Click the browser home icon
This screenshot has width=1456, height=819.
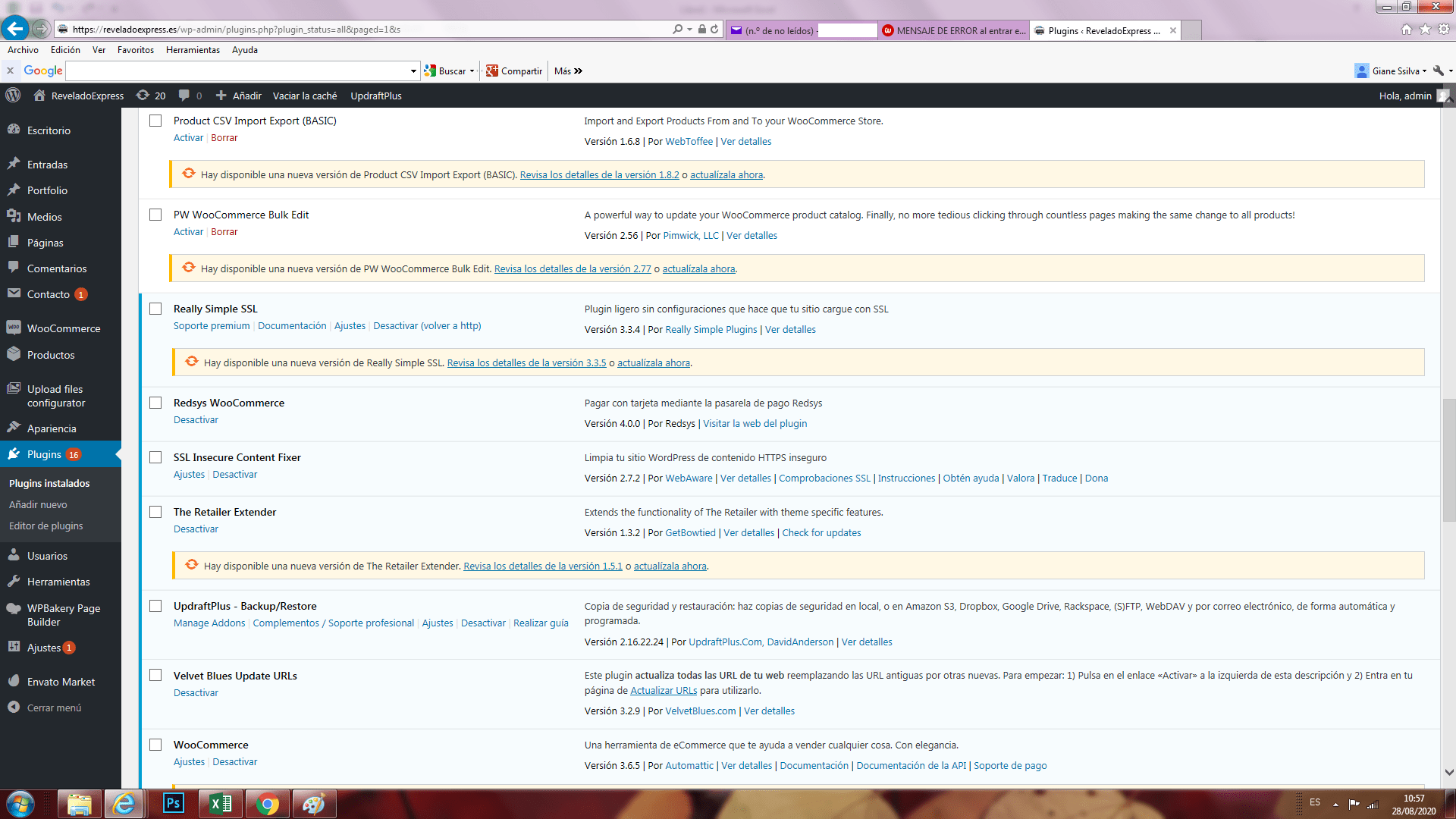[x=1407, y=30]
